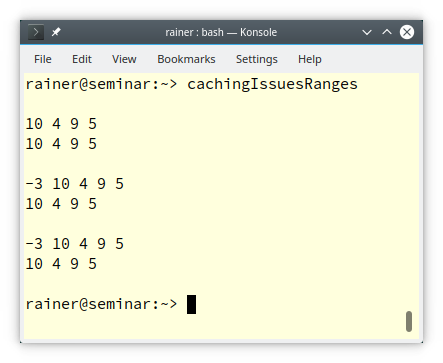This screenshot has height=363, width=443.
Task: Open the Settings menu
Action: [x=257, y=59]
